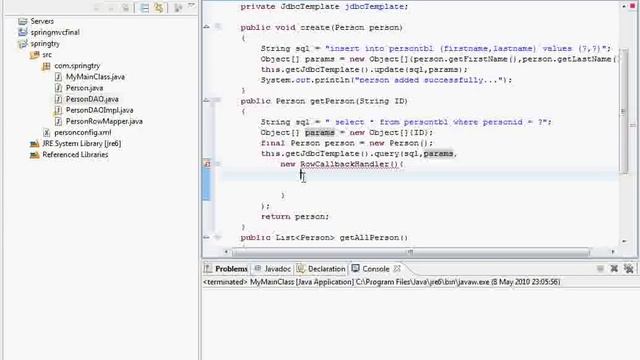Select the springmvcfinal project label

pos(55,32)
